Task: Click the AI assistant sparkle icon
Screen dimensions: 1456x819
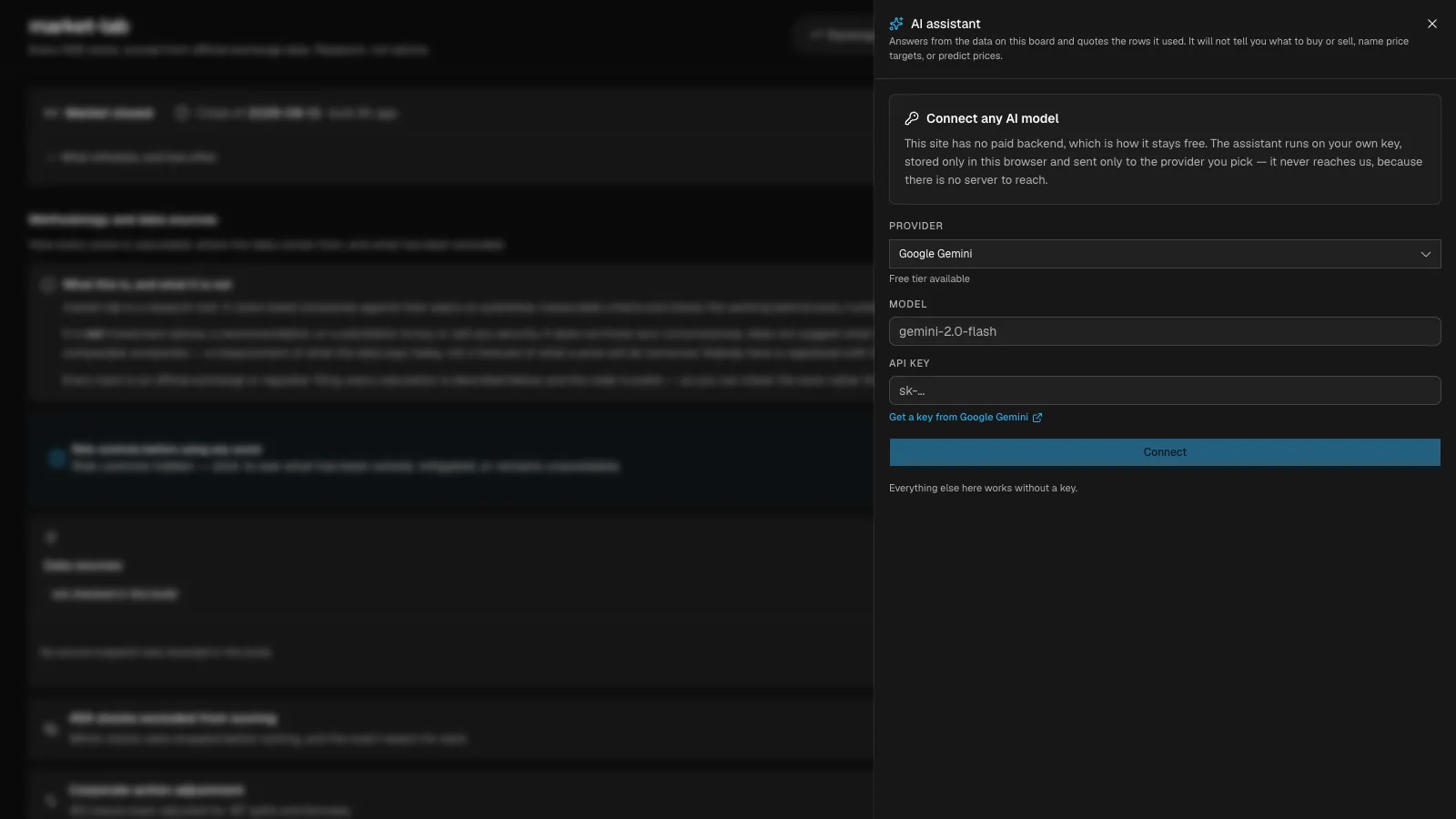Action: [896, 24]
